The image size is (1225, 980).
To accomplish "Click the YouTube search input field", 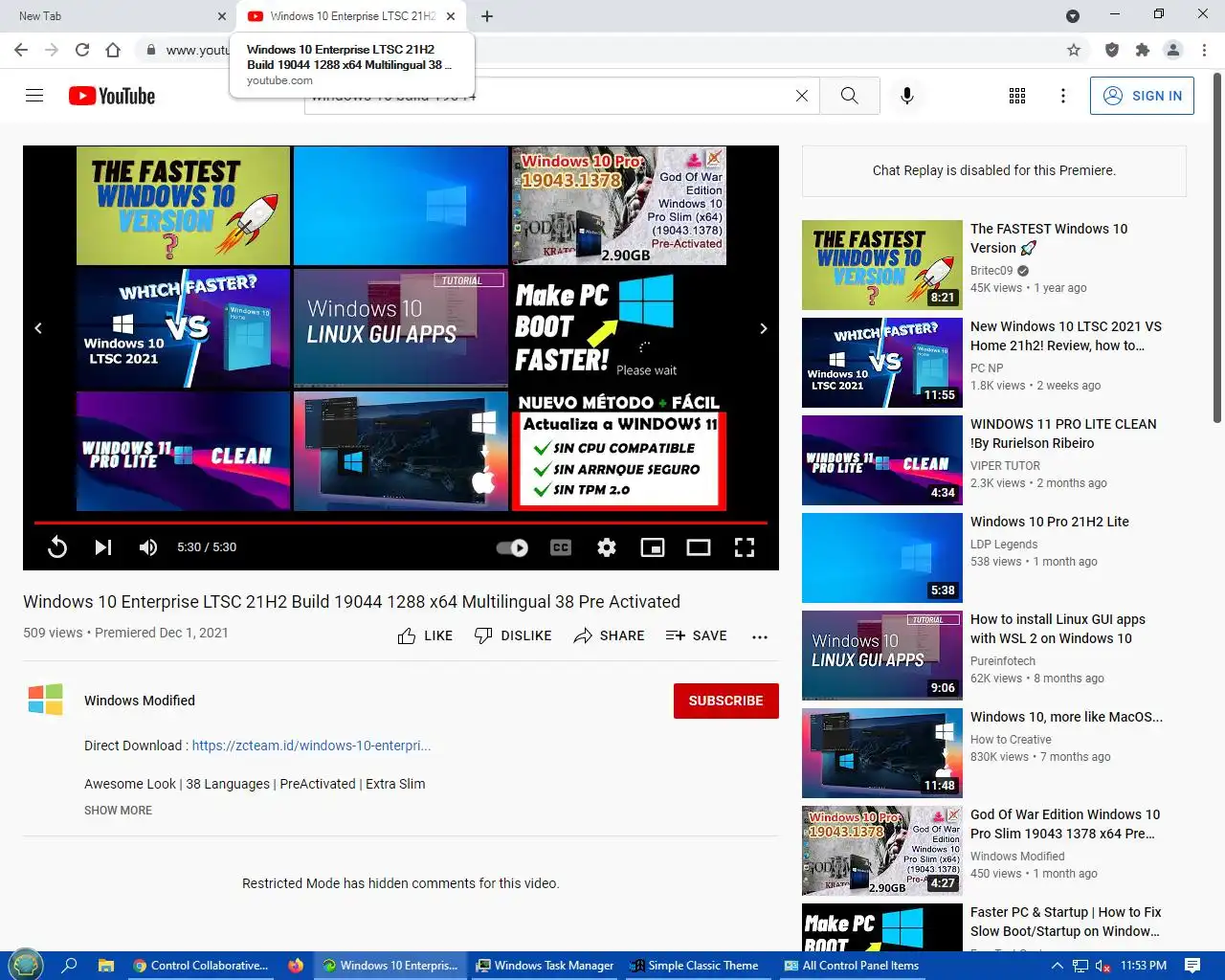I will [562, 96].
